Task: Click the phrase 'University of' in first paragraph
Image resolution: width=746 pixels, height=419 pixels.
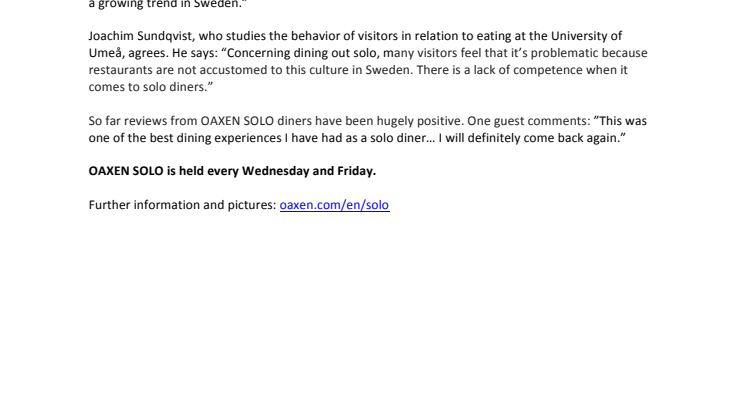Action: pyautogui.click(x=587, y=36)
